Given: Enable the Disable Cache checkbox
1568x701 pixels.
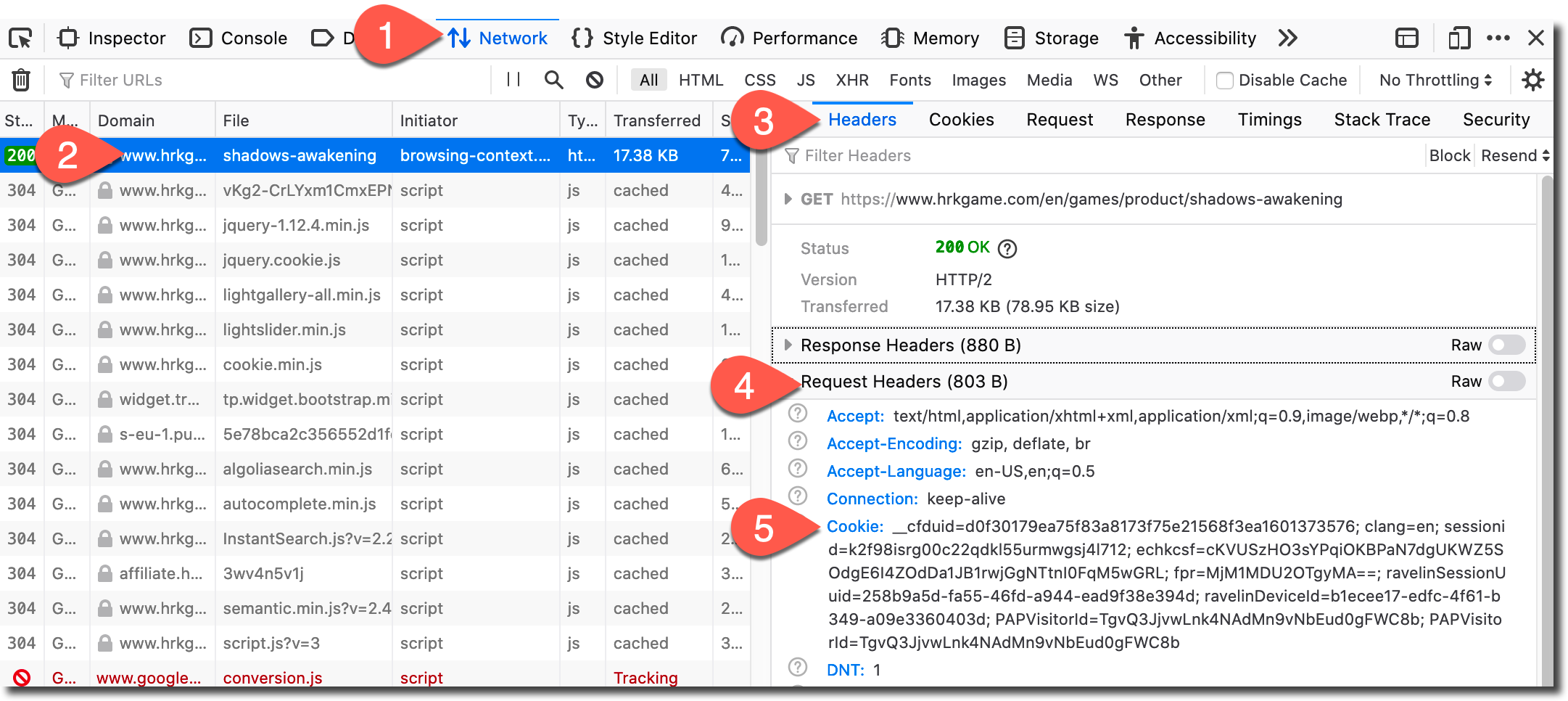Looking at the screenshot, I should coord(1224,80).
